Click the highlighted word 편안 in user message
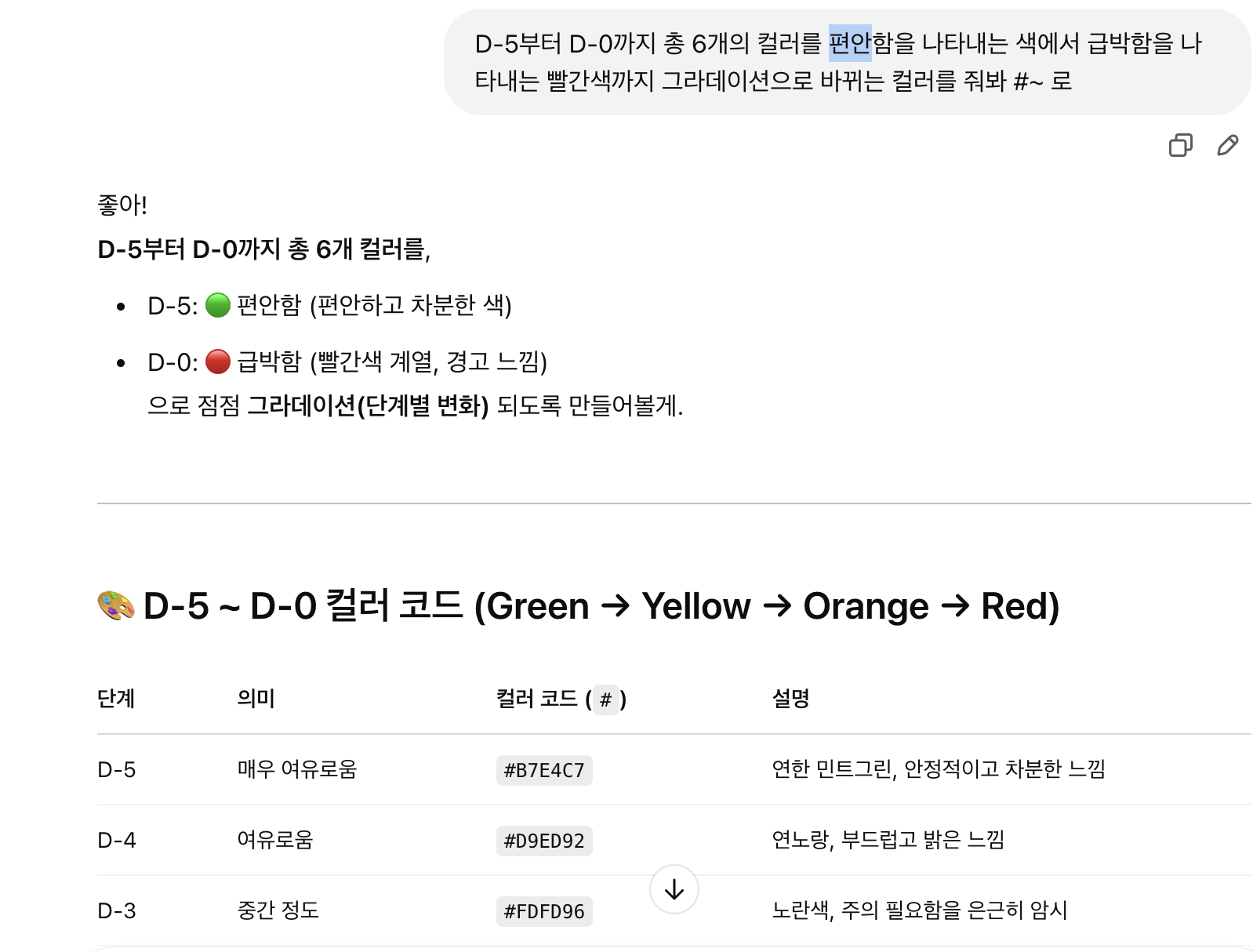This screenshot has width=1253, height=952. [x=850, y=43]
